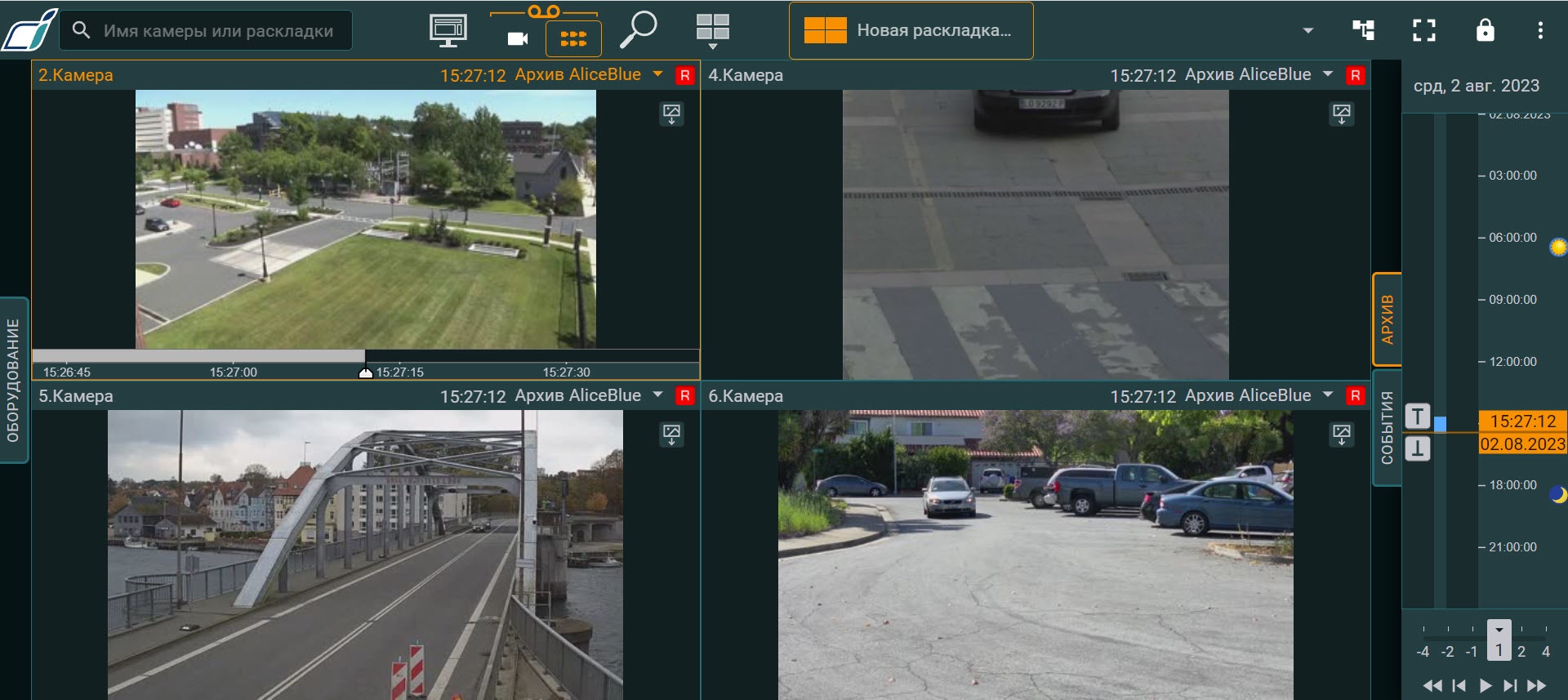This screenshot has width=1568, height=700.
Task: Export frame from camera 5 tile
Action: pyautogui.click(x=671, y=435)
